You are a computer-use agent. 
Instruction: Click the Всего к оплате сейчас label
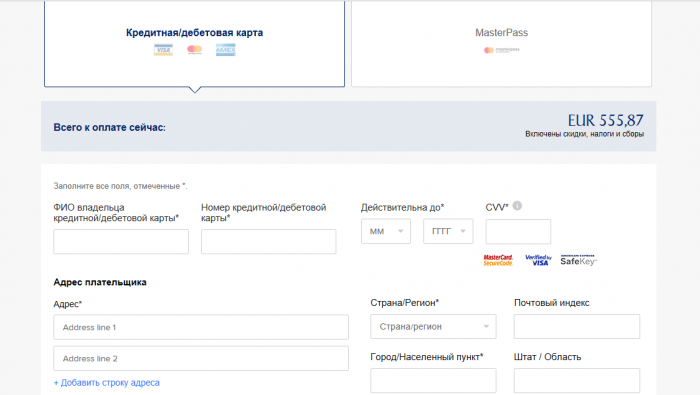pyautogui.click(x=109, y=127)
